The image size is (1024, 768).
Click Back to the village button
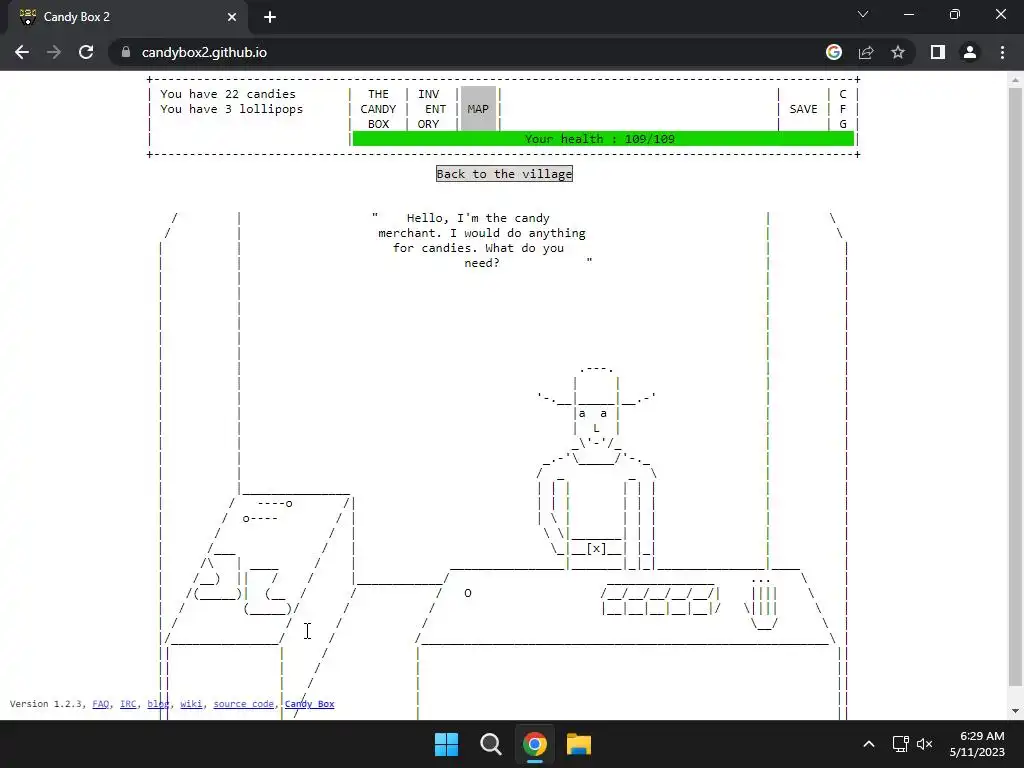(x=504, y=174)
